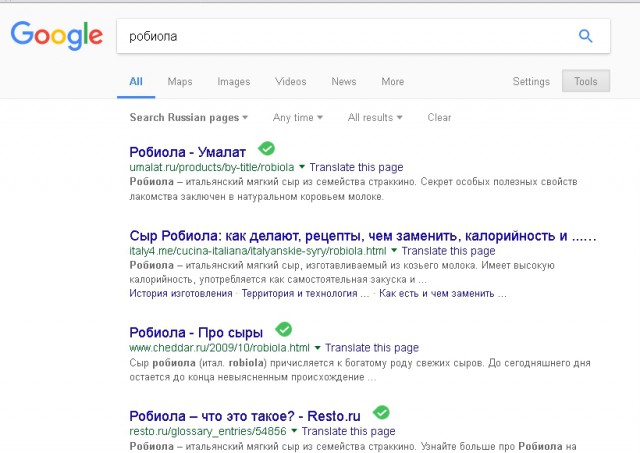This screenshot has width=640, height=453.
Task: Open Как есть и чем заменить sitelink
Action: [443, 293]
